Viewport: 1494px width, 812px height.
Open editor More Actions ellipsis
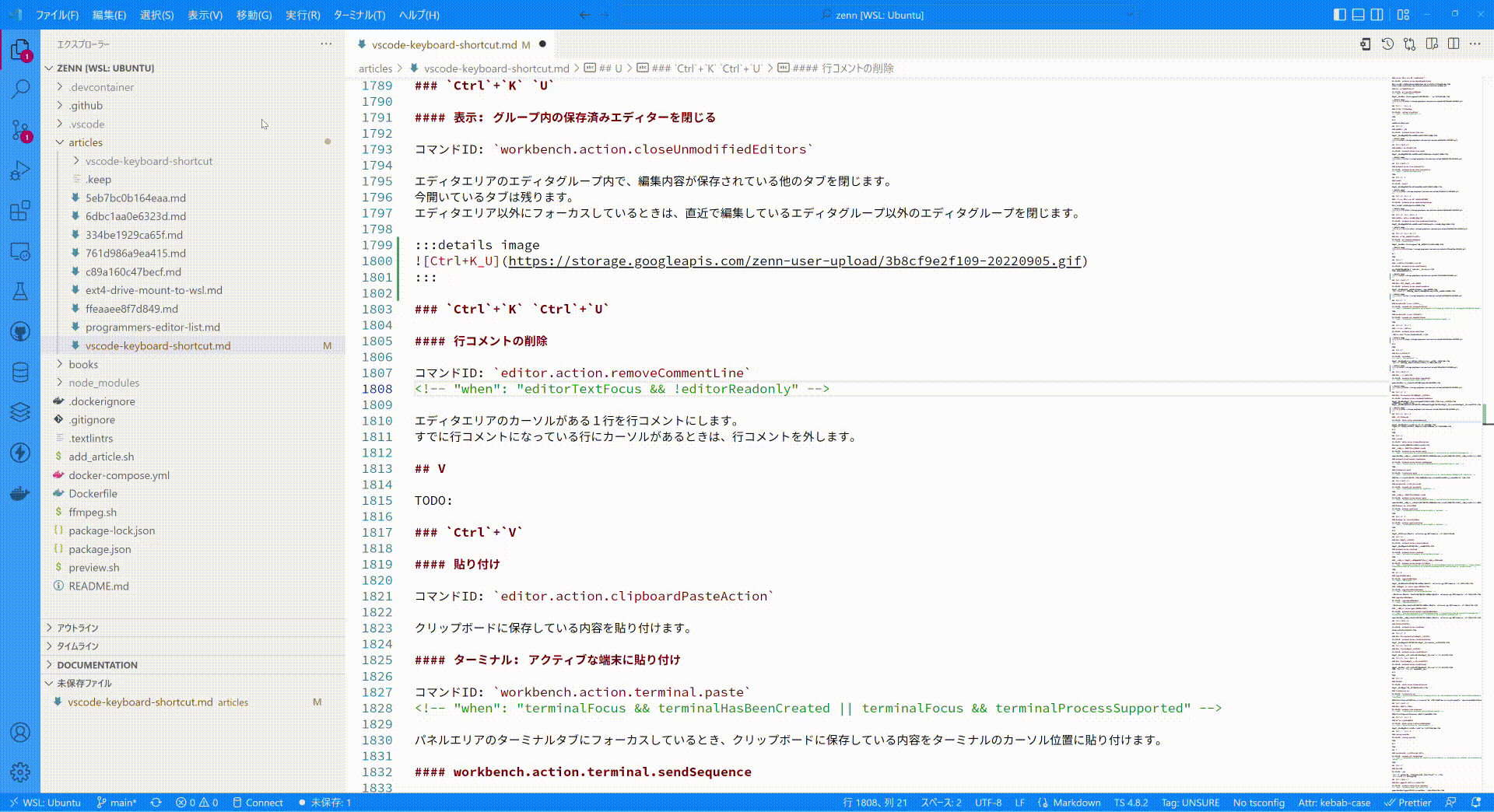pos(1475,44)
